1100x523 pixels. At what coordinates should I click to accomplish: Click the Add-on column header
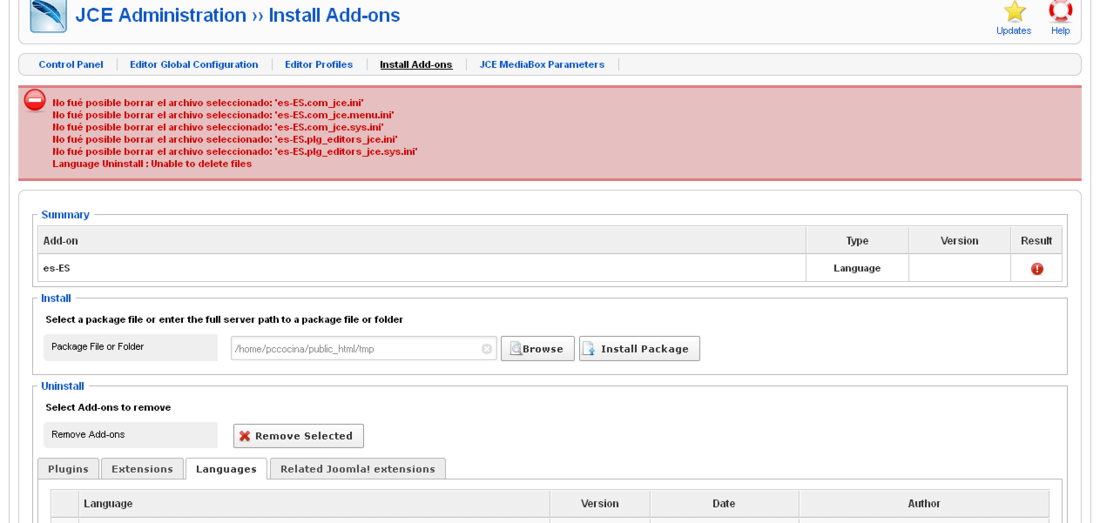[x=422, y=240]
